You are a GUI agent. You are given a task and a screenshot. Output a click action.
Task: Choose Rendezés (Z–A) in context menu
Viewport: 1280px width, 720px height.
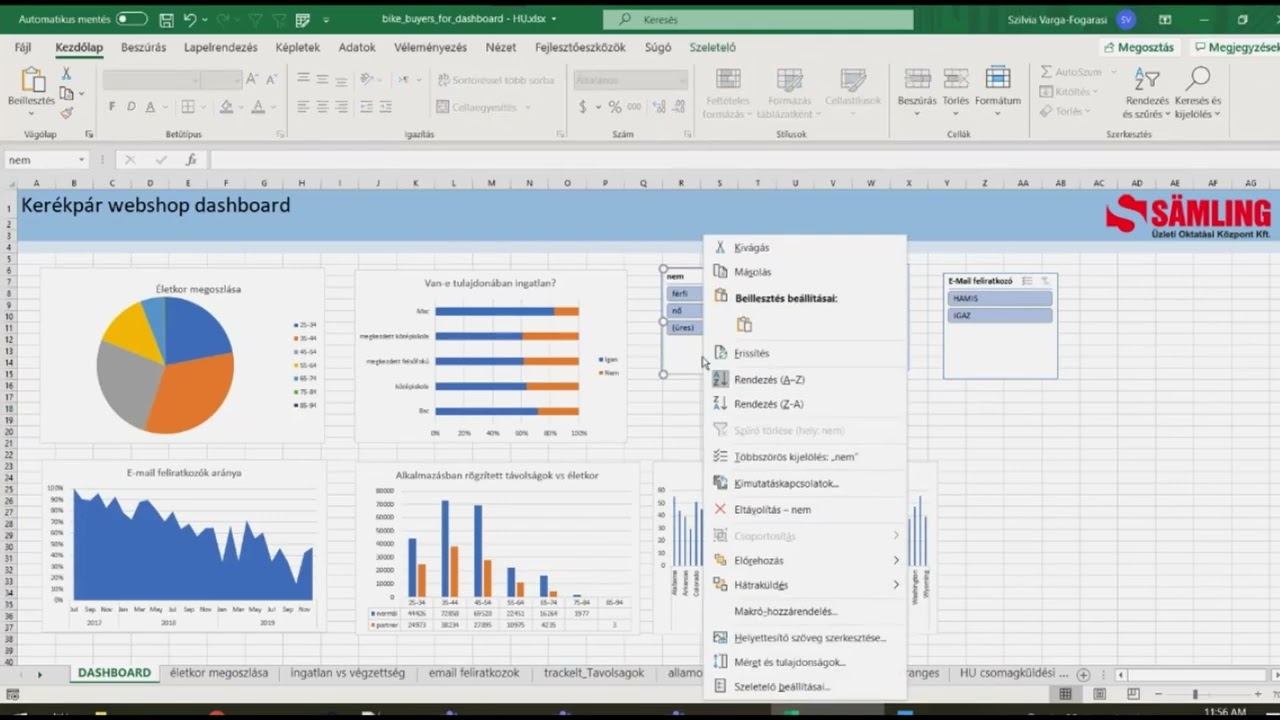point(805,404)
